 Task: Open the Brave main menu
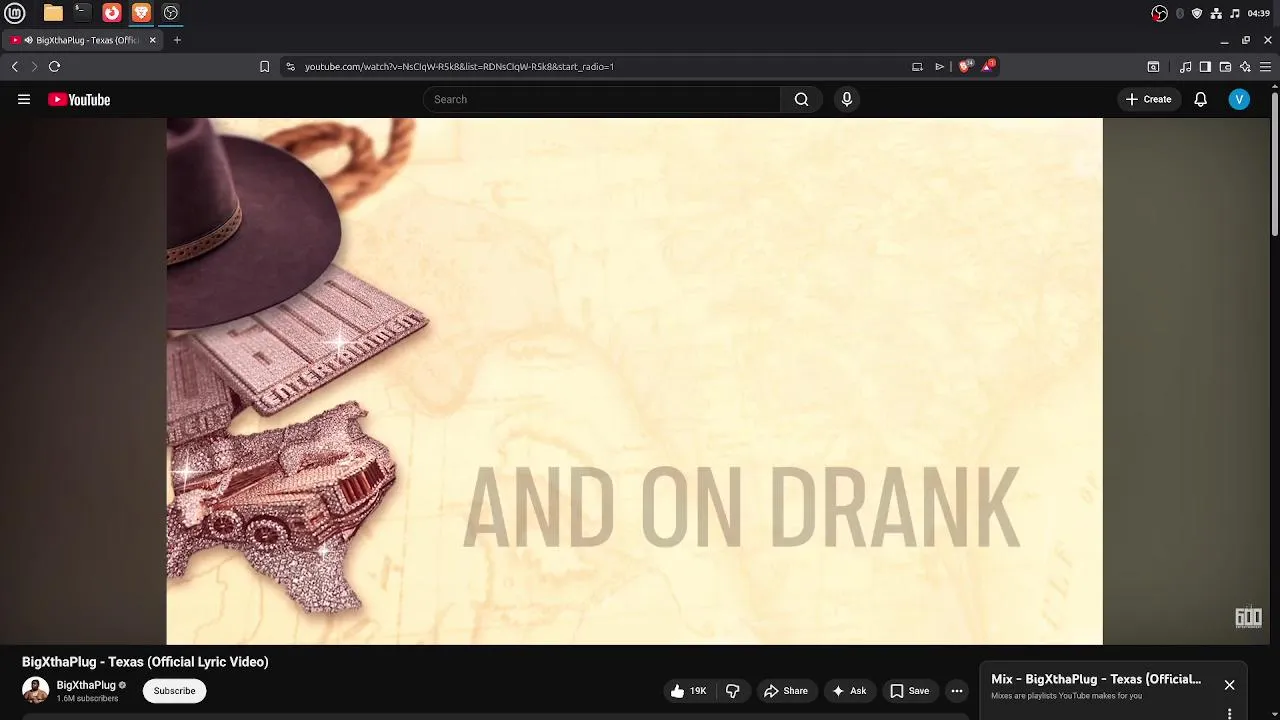click(x=1265, y=66)
